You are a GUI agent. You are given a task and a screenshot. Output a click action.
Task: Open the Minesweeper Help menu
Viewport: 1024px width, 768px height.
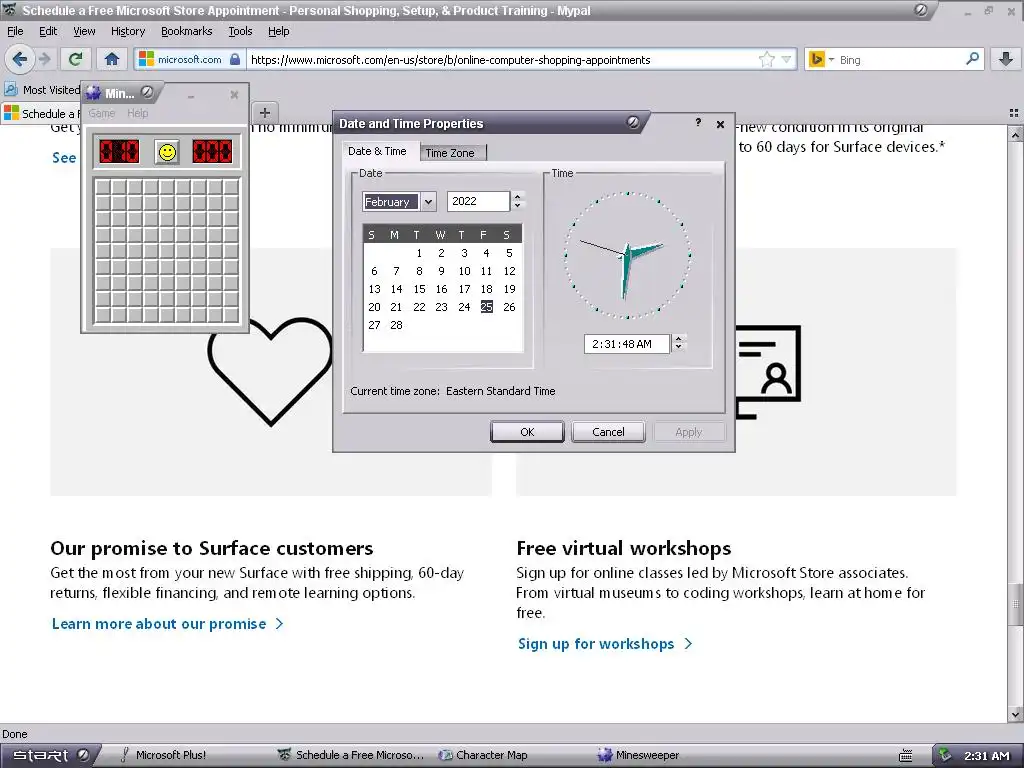pyautogui.click(x=138, y=113)
